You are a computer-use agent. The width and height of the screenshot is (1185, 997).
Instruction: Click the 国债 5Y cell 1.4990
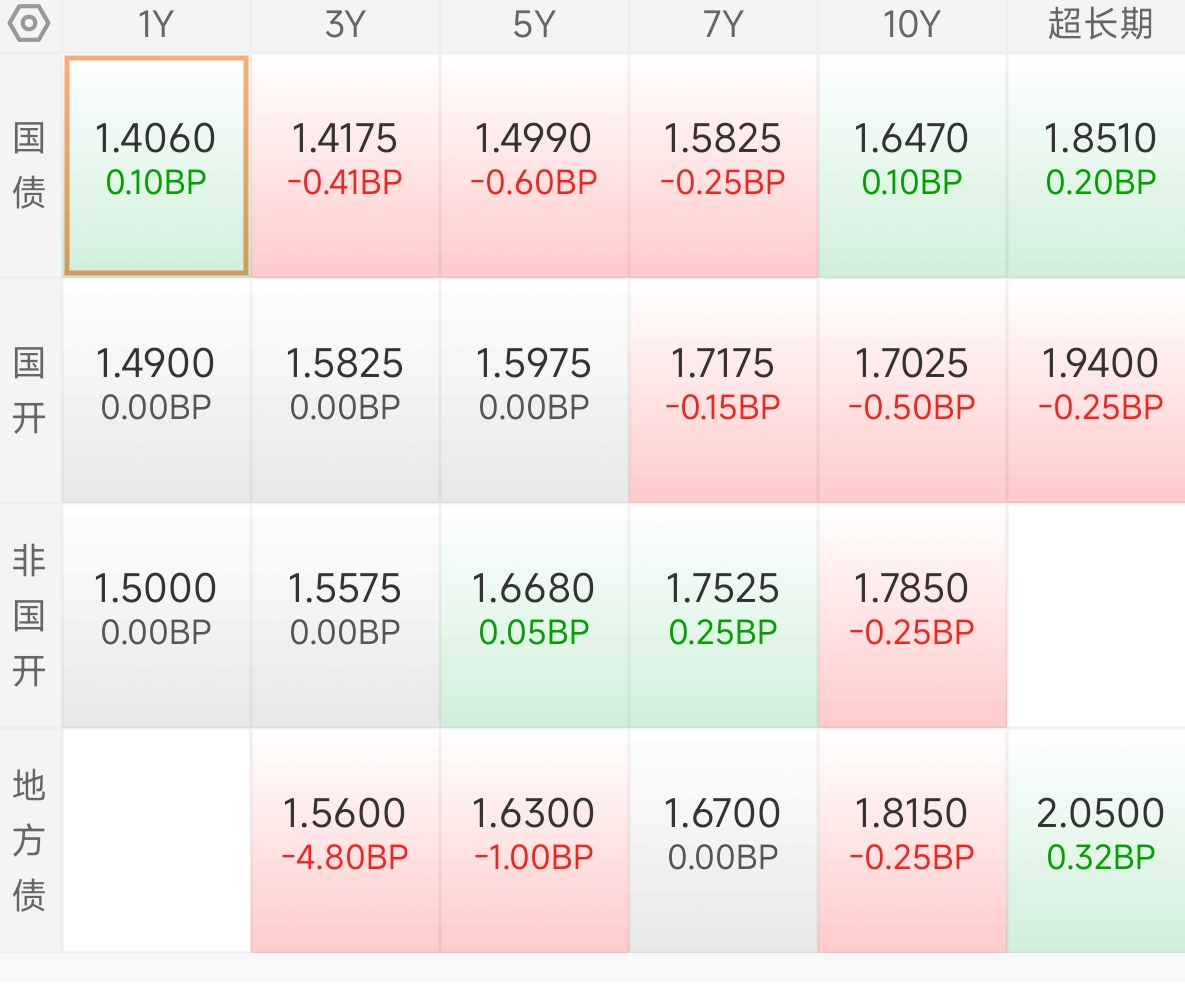tap(534, 166)
